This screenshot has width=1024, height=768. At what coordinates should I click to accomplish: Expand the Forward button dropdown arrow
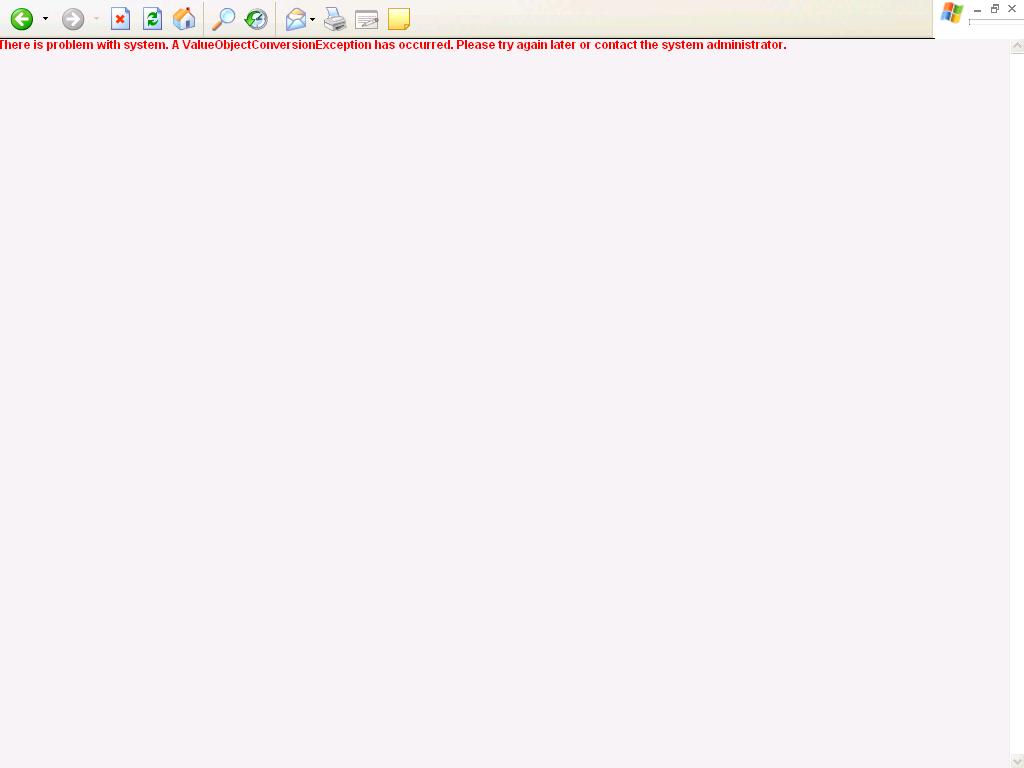tap(96, 19)
